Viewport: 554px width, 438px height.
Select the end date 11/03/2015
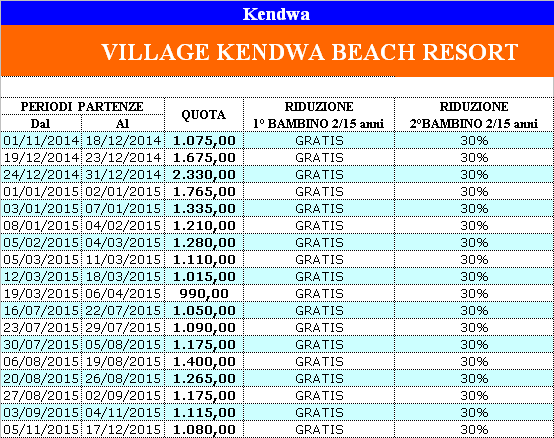coord(123,260)
